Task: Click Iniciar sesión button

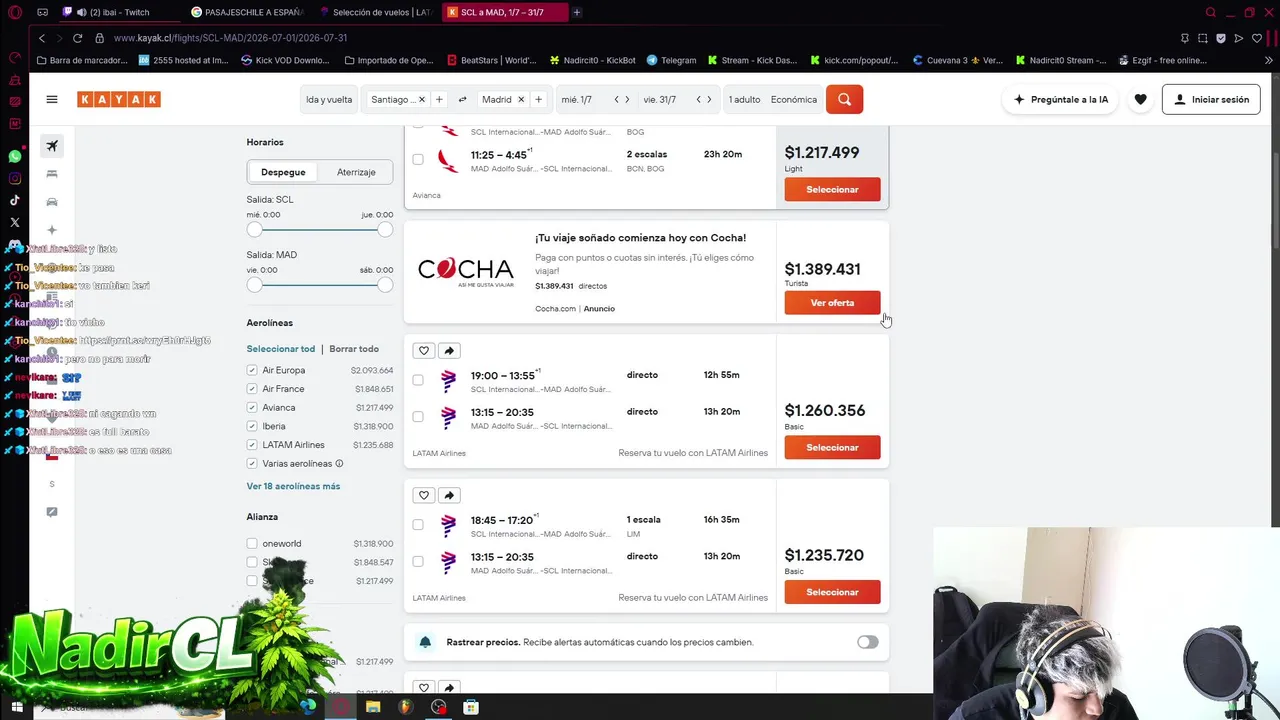Action: coord(1211,99)
